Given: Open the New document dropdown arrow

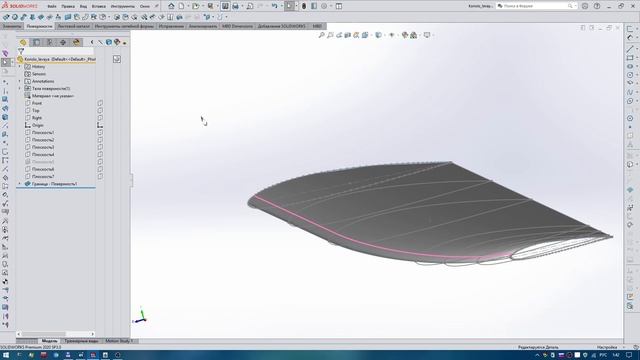Looking at the screenshot, I should [188, 6].
